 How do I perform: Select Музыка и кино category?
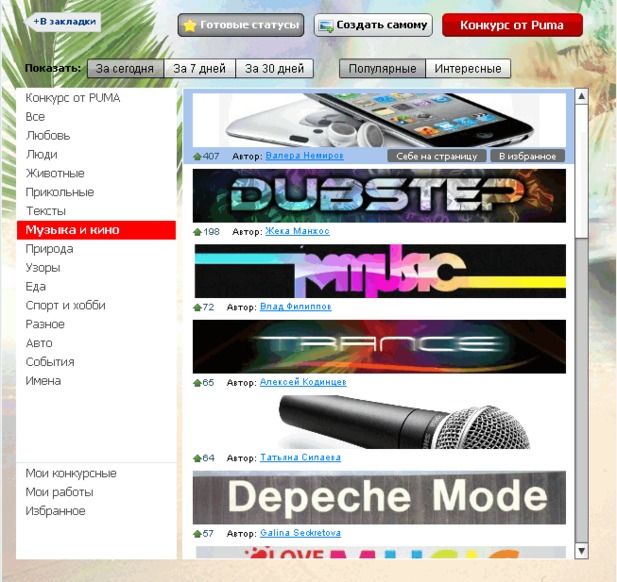(x=96, y=230)
